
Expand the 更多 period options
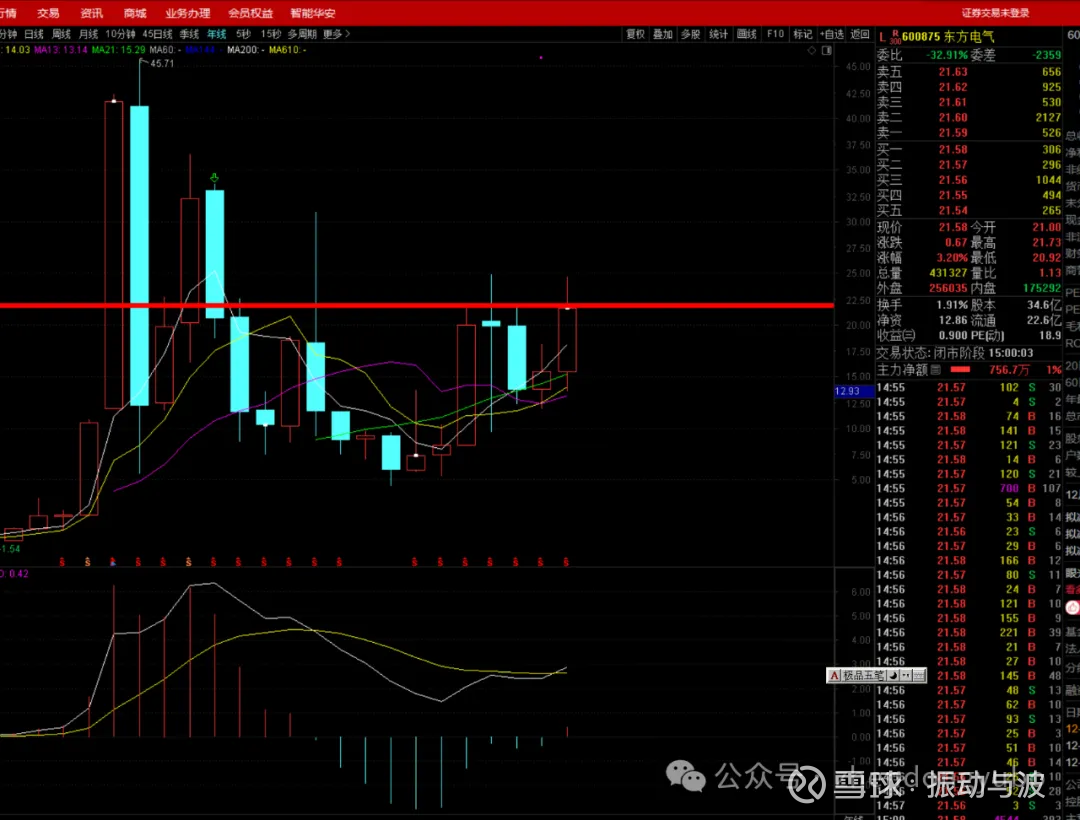click(x=334, y=34)
